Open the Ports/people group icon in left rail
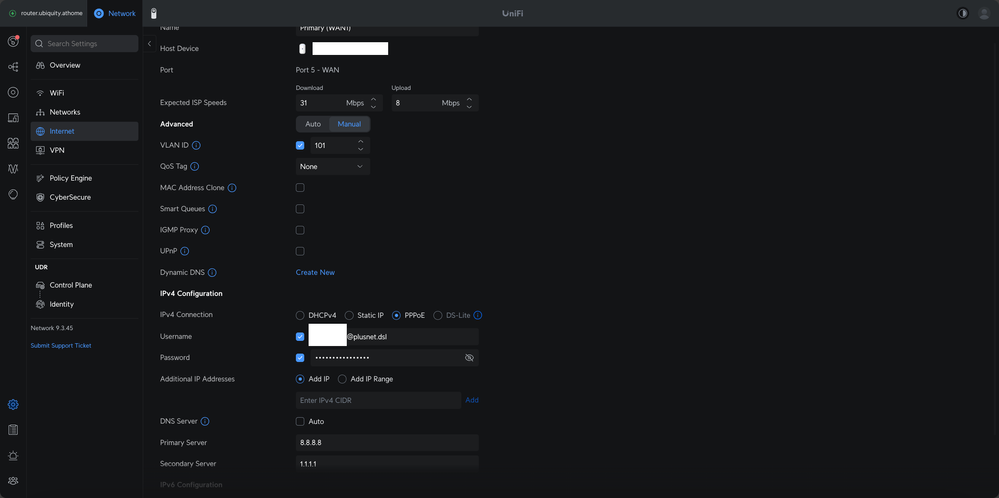The height and width of the screenshot is (498, 999). click(x=13, y=143)
